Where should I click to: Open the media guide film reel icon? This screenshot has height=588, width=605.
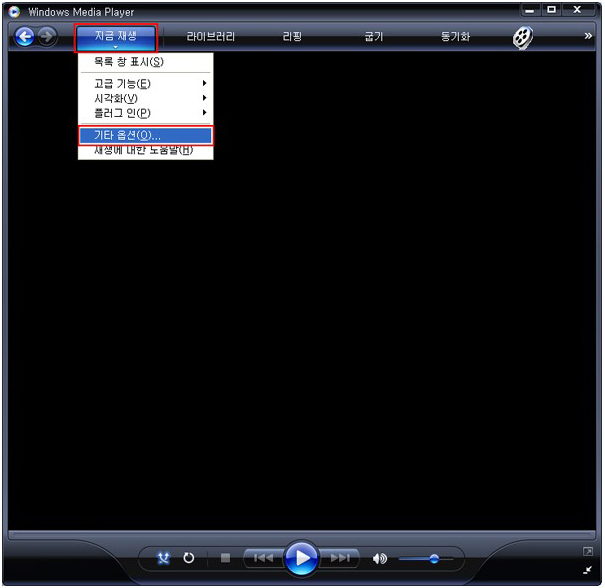point(522,37)
